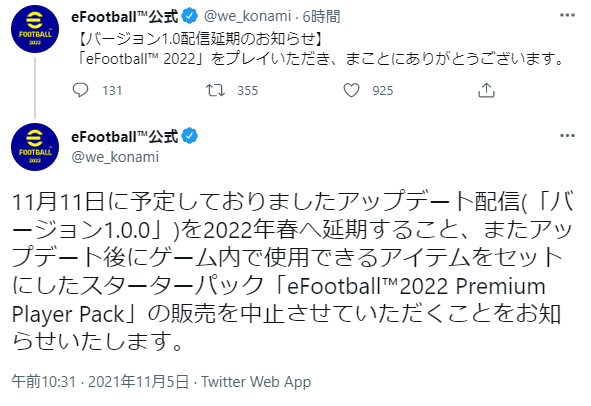
Task: Retweet the first tweet using the retweet icon
Action: pos(215,90)
